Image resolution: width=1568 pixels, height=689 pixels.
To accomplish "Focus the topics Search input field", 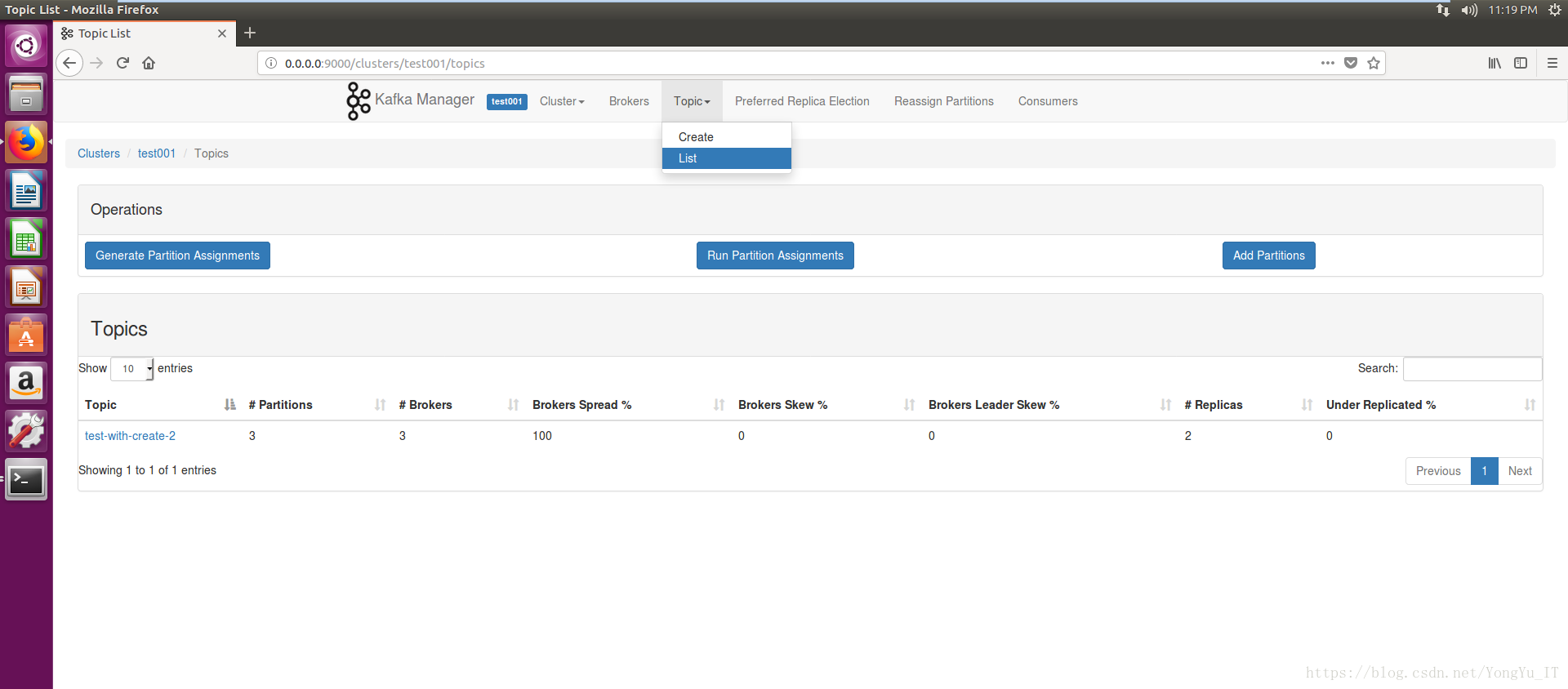I will [x=1472, y=368].
